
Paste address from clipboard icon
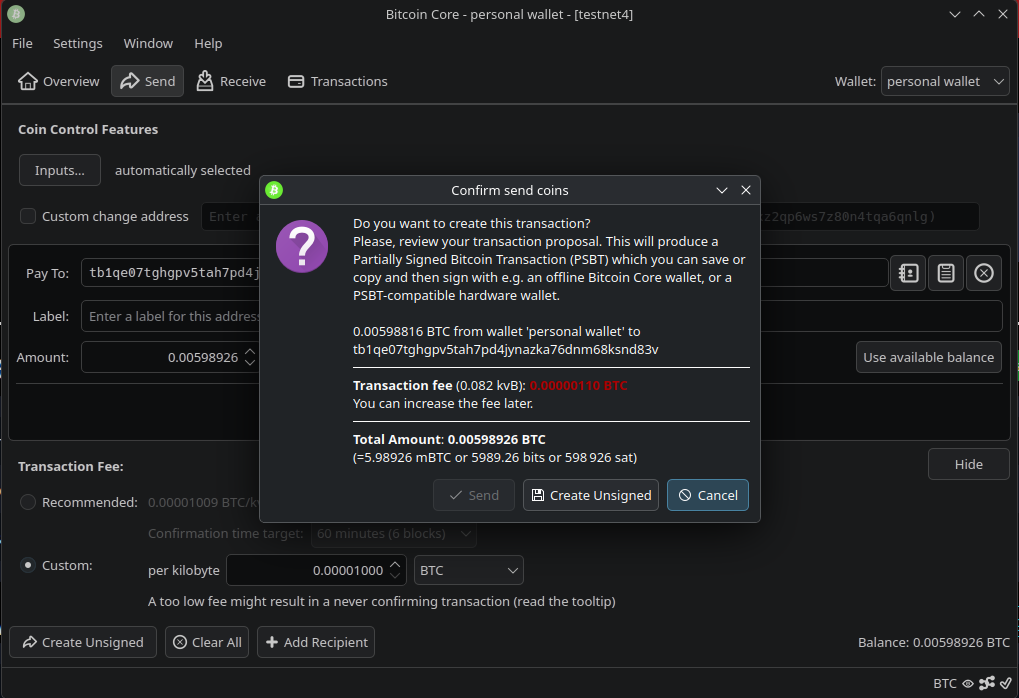tap(946, 273)
